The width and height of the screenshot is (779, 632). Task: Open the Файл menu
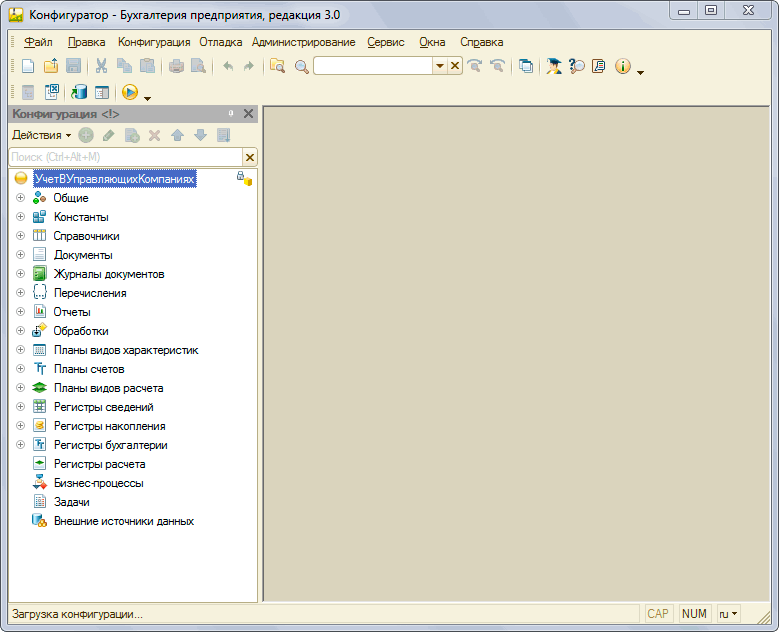click(x=38, y=42)
